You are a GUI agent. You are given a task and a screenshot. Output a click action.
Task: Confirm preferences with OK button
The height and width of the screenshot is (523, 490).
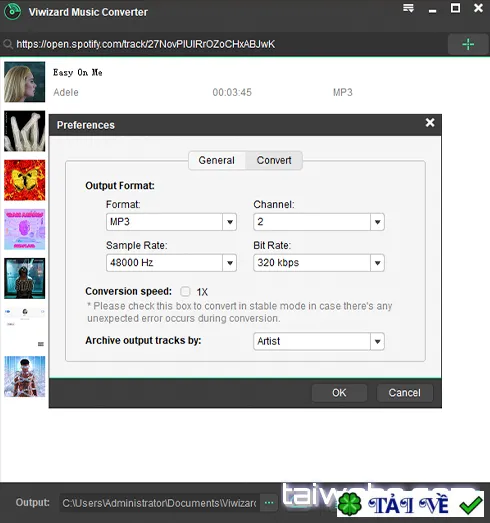339,393
